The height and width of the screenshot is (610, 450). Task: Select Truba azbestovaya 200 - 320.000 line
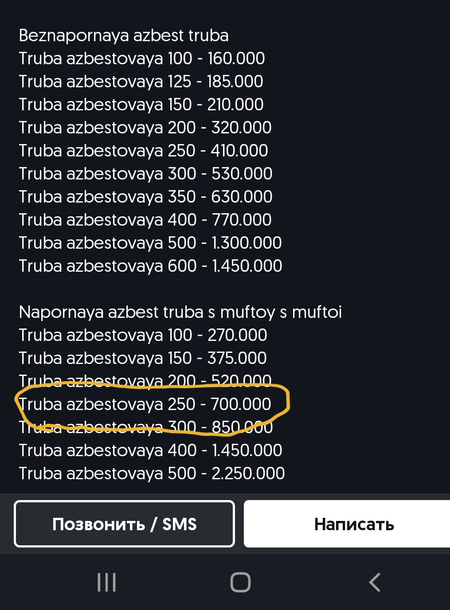click(x=145, y=128)
